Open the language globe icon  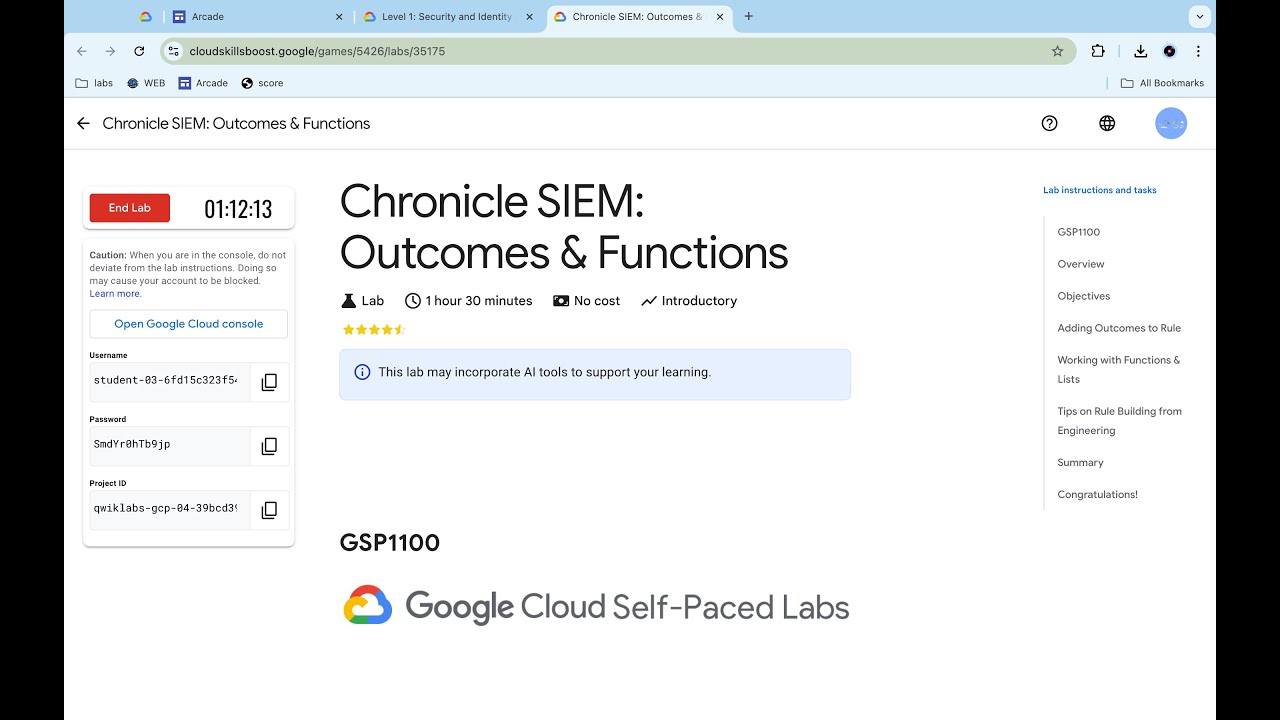1107,123
